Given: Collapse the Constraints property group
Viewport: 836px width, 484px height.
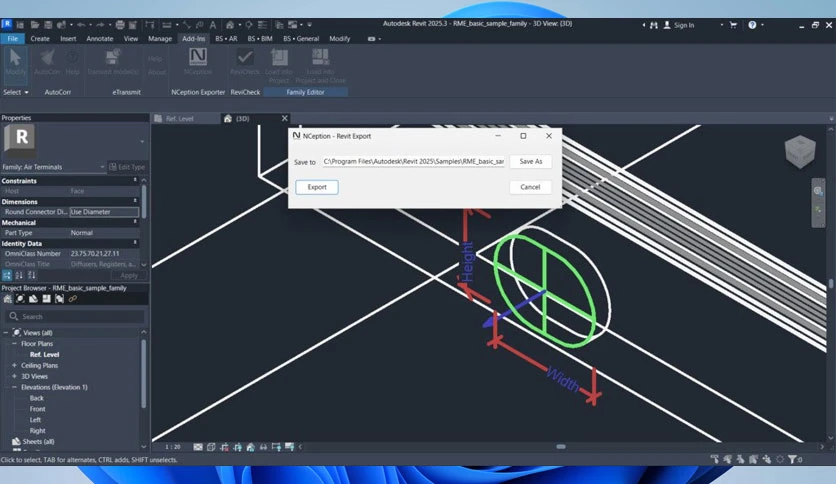Looking at the screenshot, I should click(x=135, y=181).
